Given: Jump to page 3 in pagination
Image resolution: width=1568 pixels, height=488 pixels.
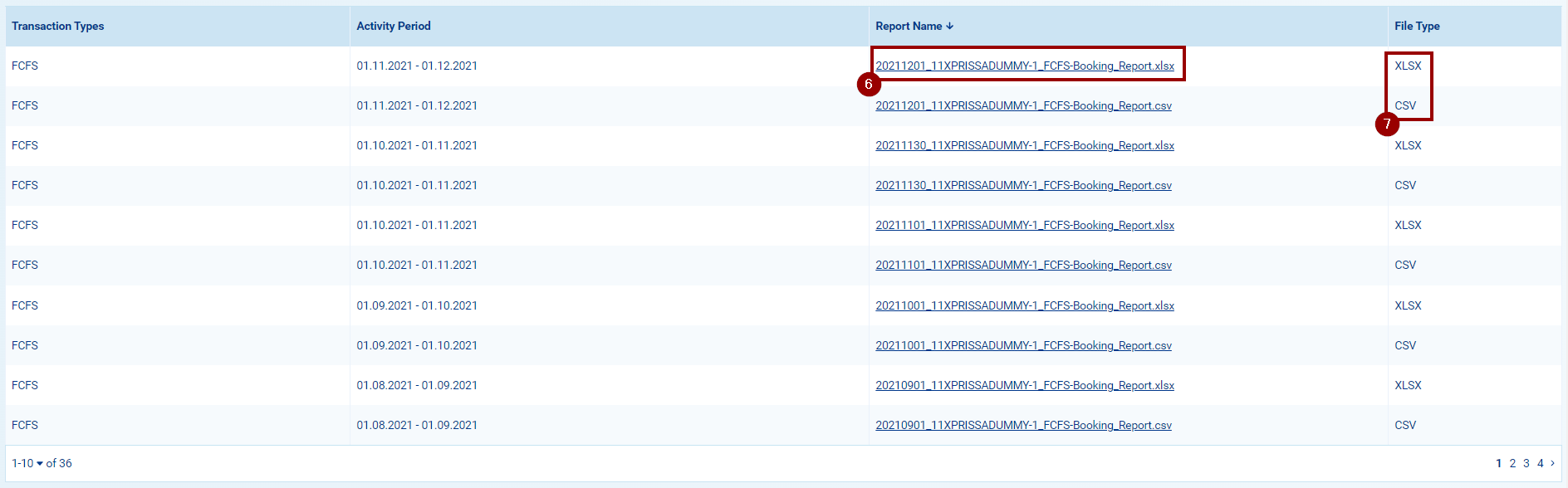Looking at the screenshot, I should (x=1526, y=463).
